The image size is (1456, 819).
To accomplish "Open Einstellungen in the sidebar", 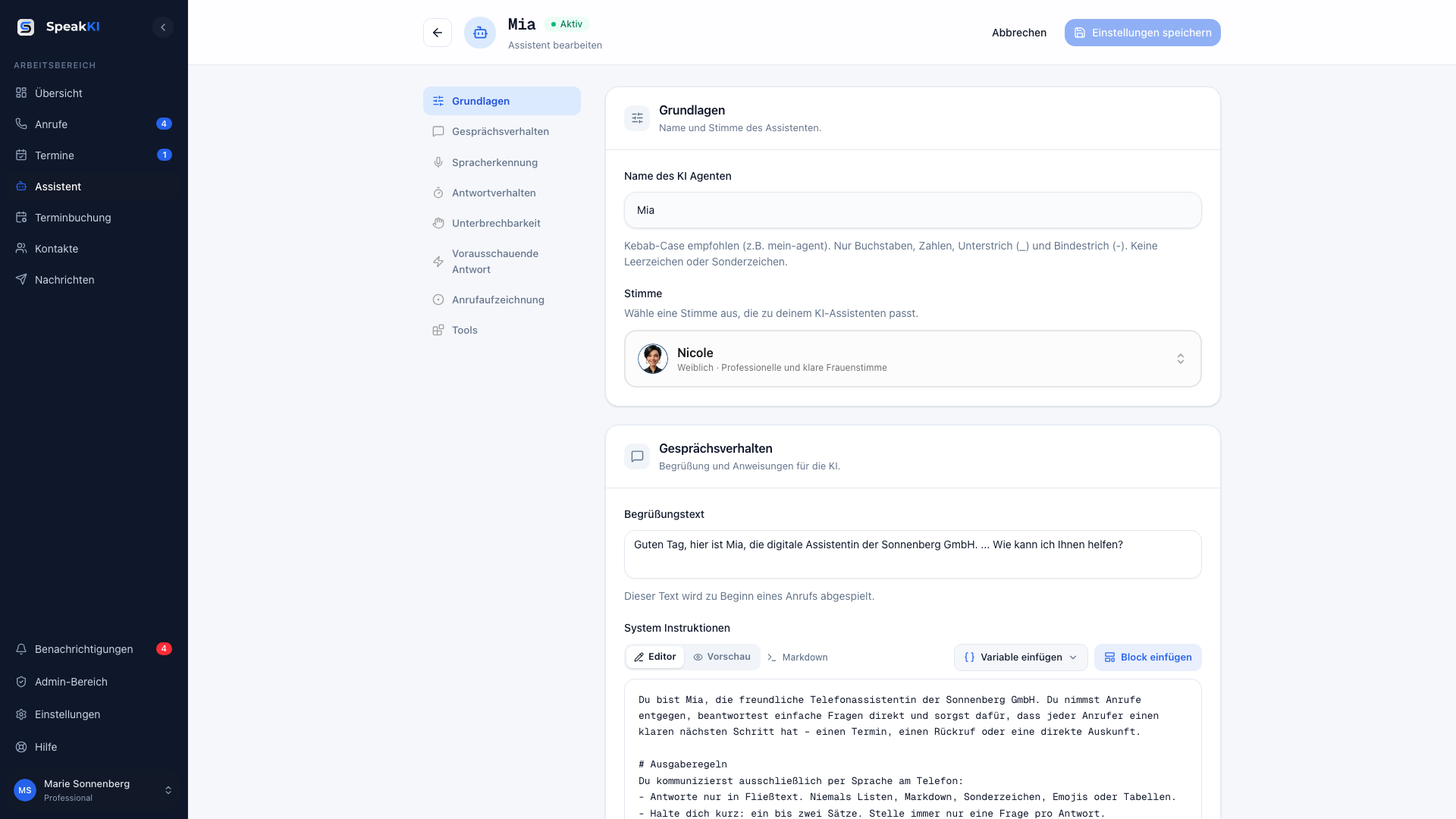I will [94, 714].
